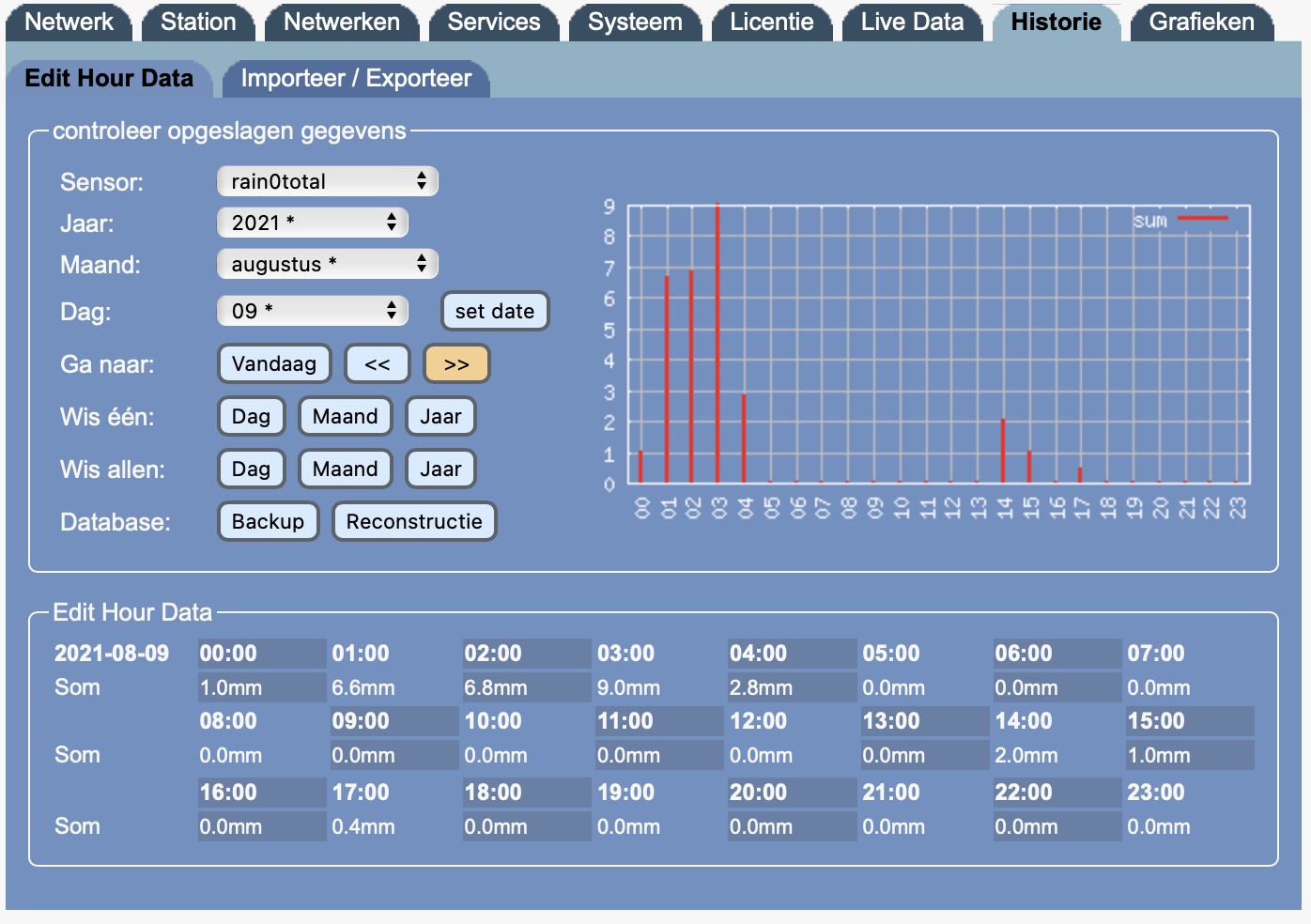Select the rain value under 13:00

click(925, 755)
